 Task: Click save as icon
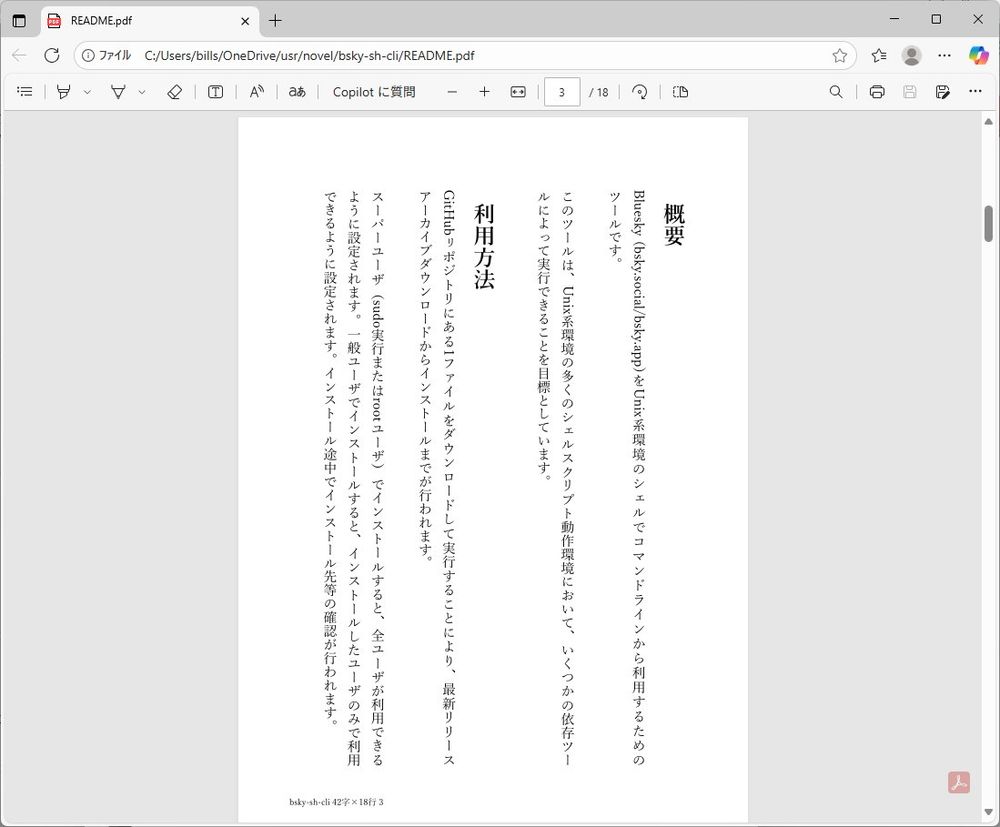coord(943,92)
